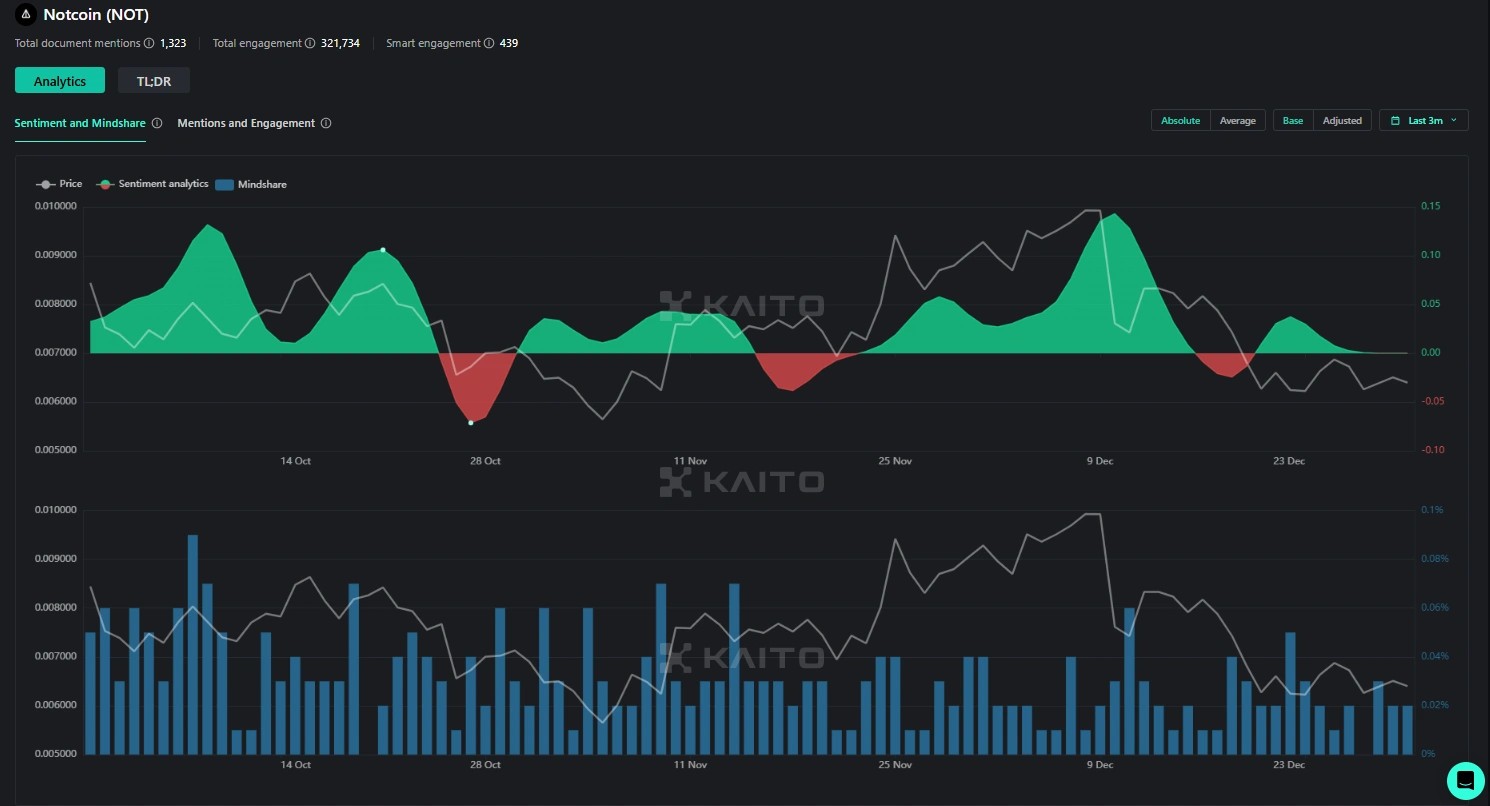Click the Mindshare blue legend swatch

click(x=225, y=184)
